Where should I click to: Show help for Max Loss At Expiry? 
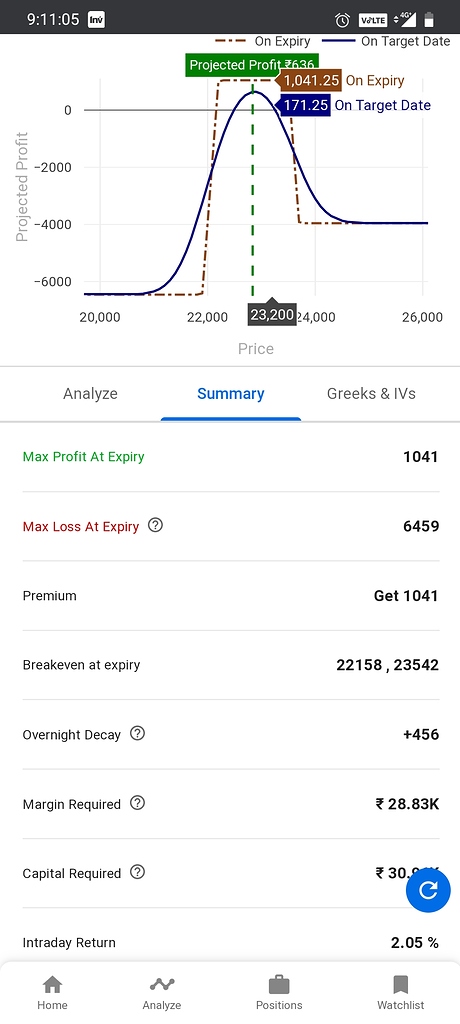[x=155, y=525]
